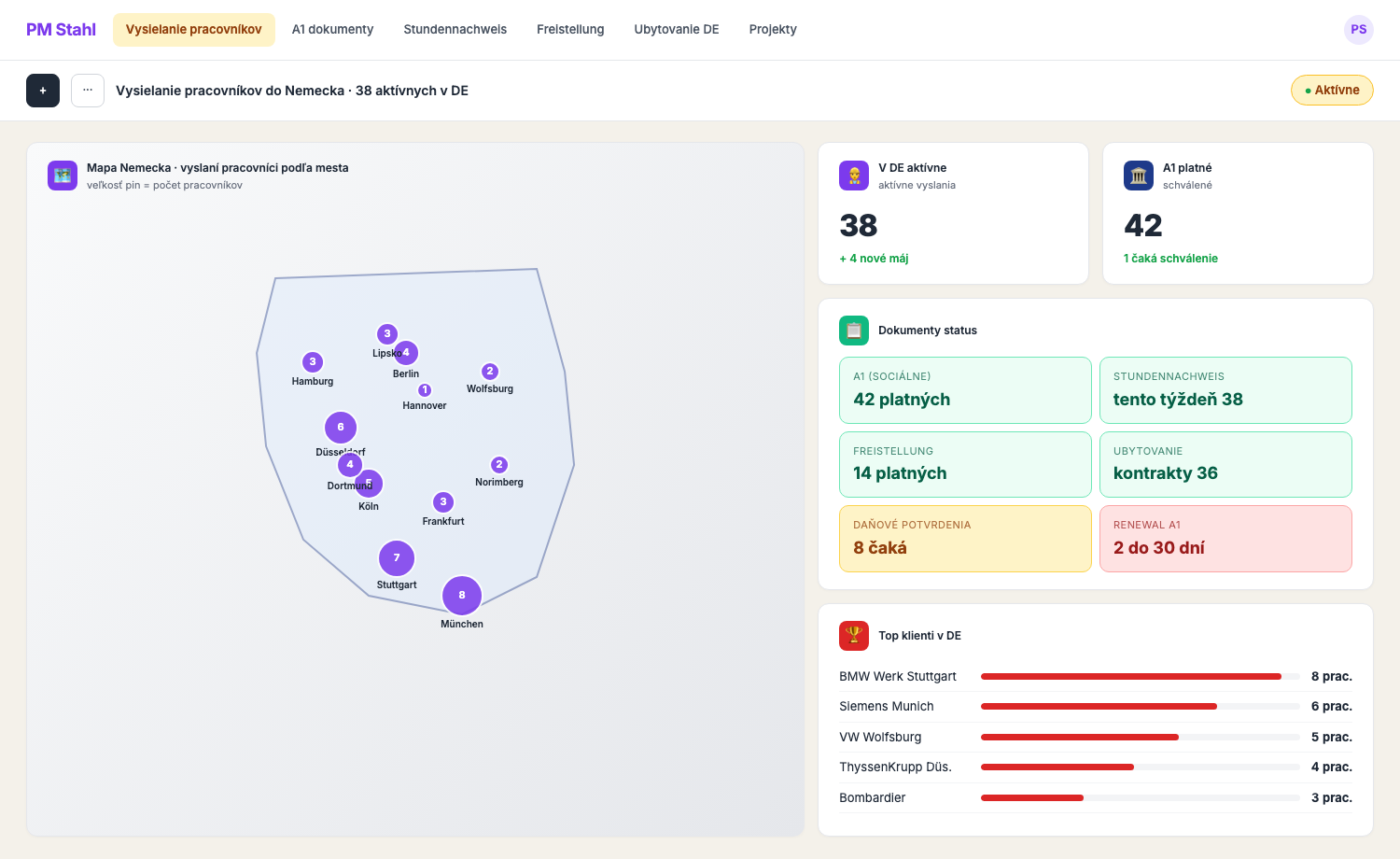The height and width of the screenshot is (859, 1400).
Task: Click the dark plus add button
Action: pos(43,91)
